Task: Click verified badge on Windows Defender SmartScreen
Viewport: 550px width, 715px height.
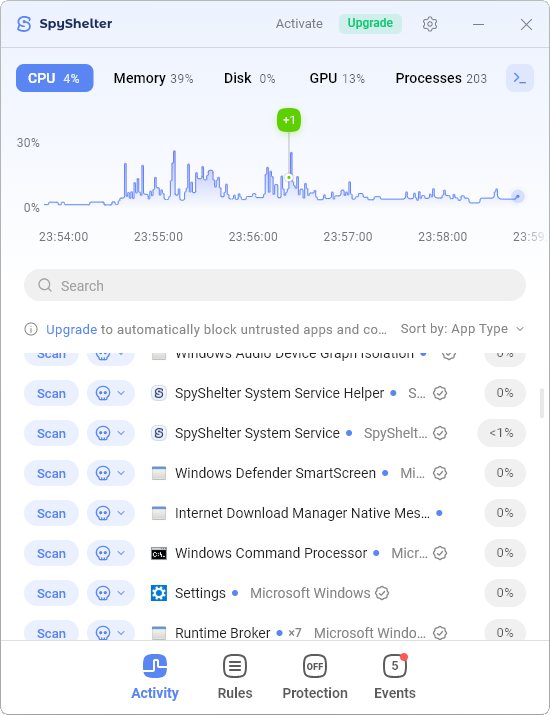Action: coord(440,473)
